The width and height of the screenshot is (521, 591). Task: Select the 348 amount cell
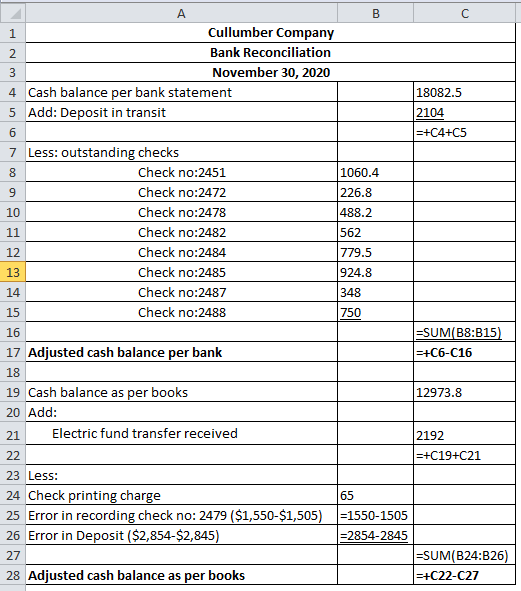(x=375, y=292)
